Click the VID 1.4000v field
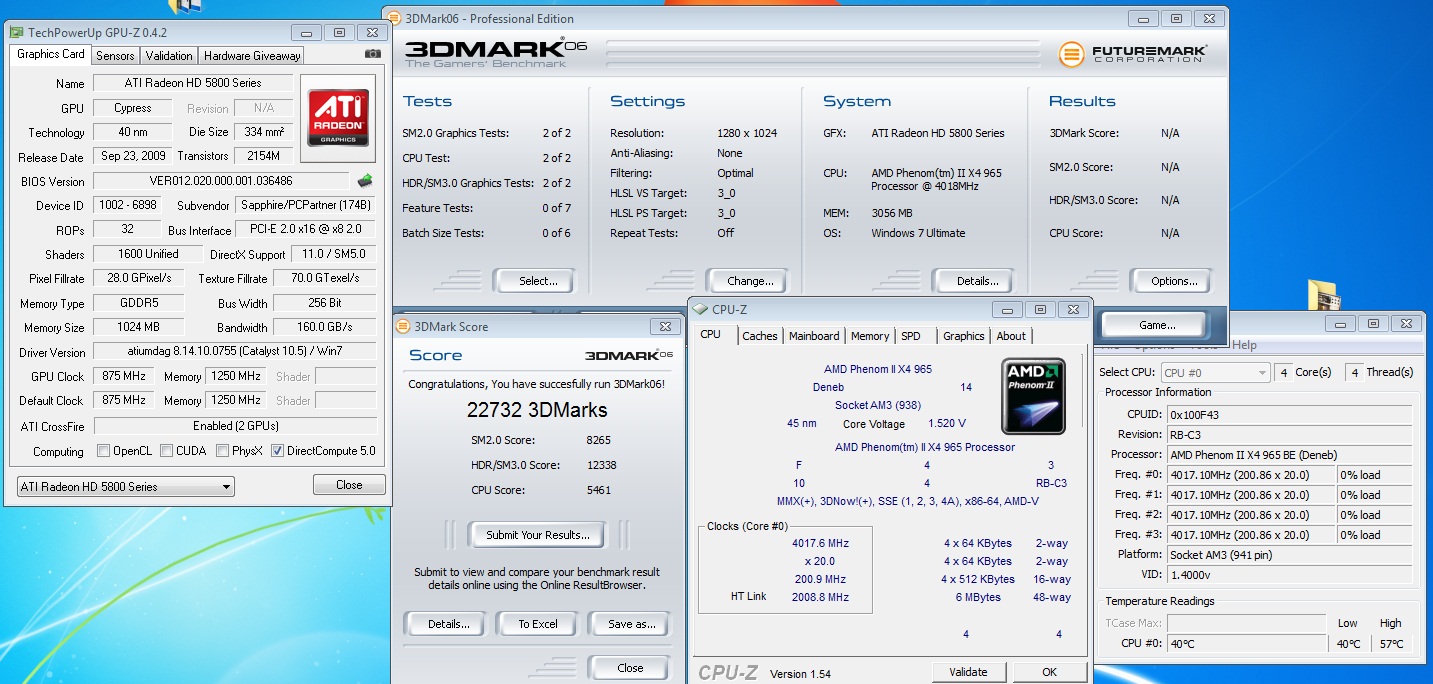This screenshot has height=684, width=1433. click(1290, 575)
